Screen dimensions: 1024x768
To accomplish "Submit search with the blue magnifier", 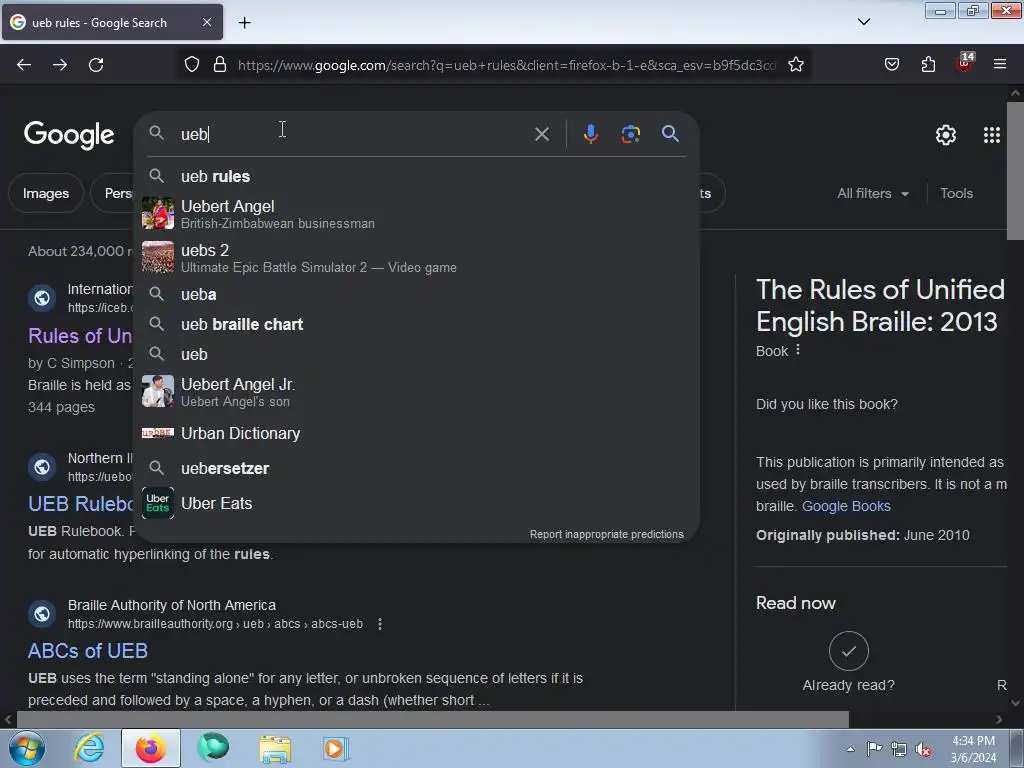I will pos(670,134).
